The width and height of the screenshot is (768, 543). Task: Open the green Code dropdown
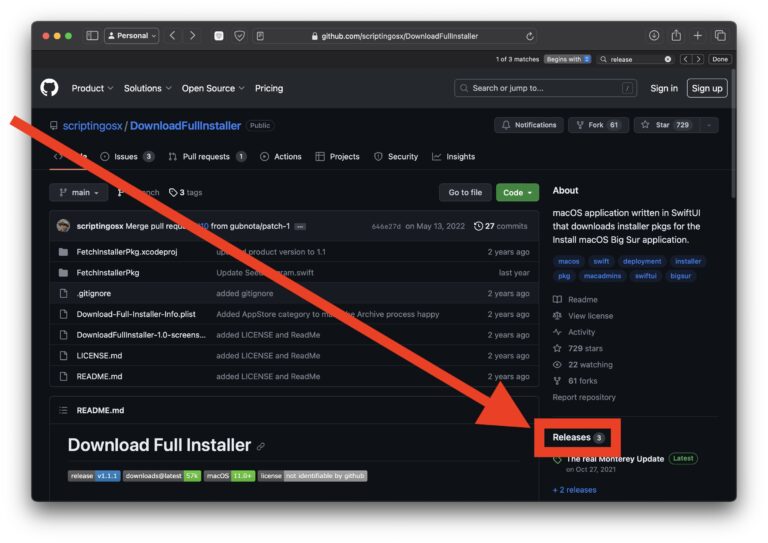pos(517,192)
